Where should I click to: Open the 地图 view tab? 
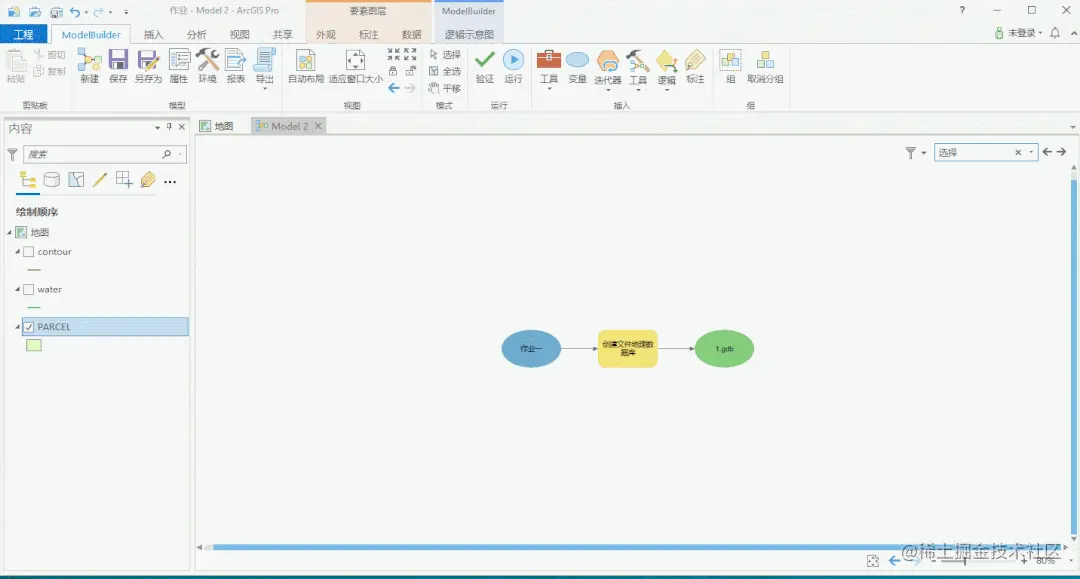pos(217,126)
